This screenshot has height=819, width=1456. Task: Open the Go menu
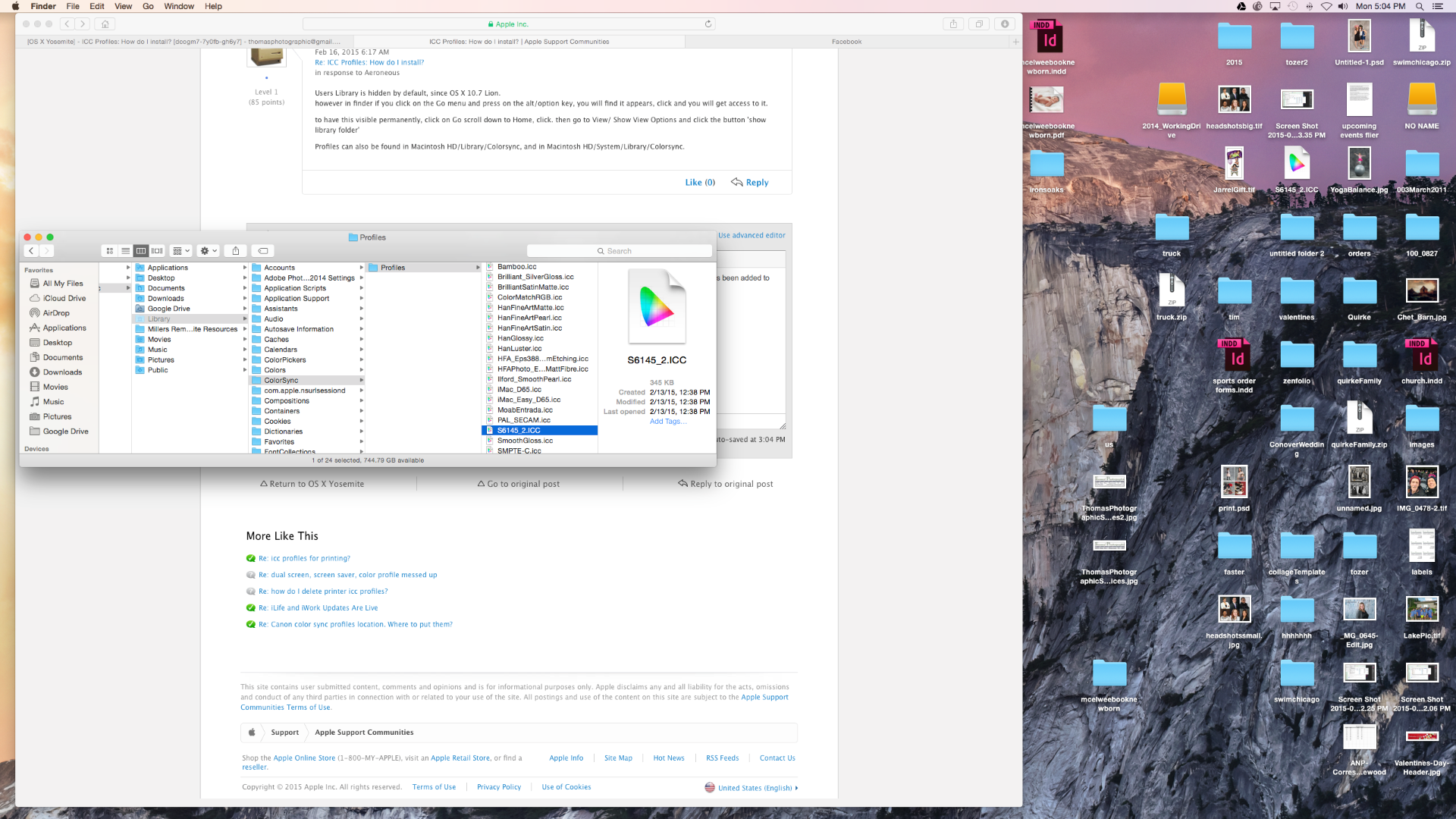point(148,6)
